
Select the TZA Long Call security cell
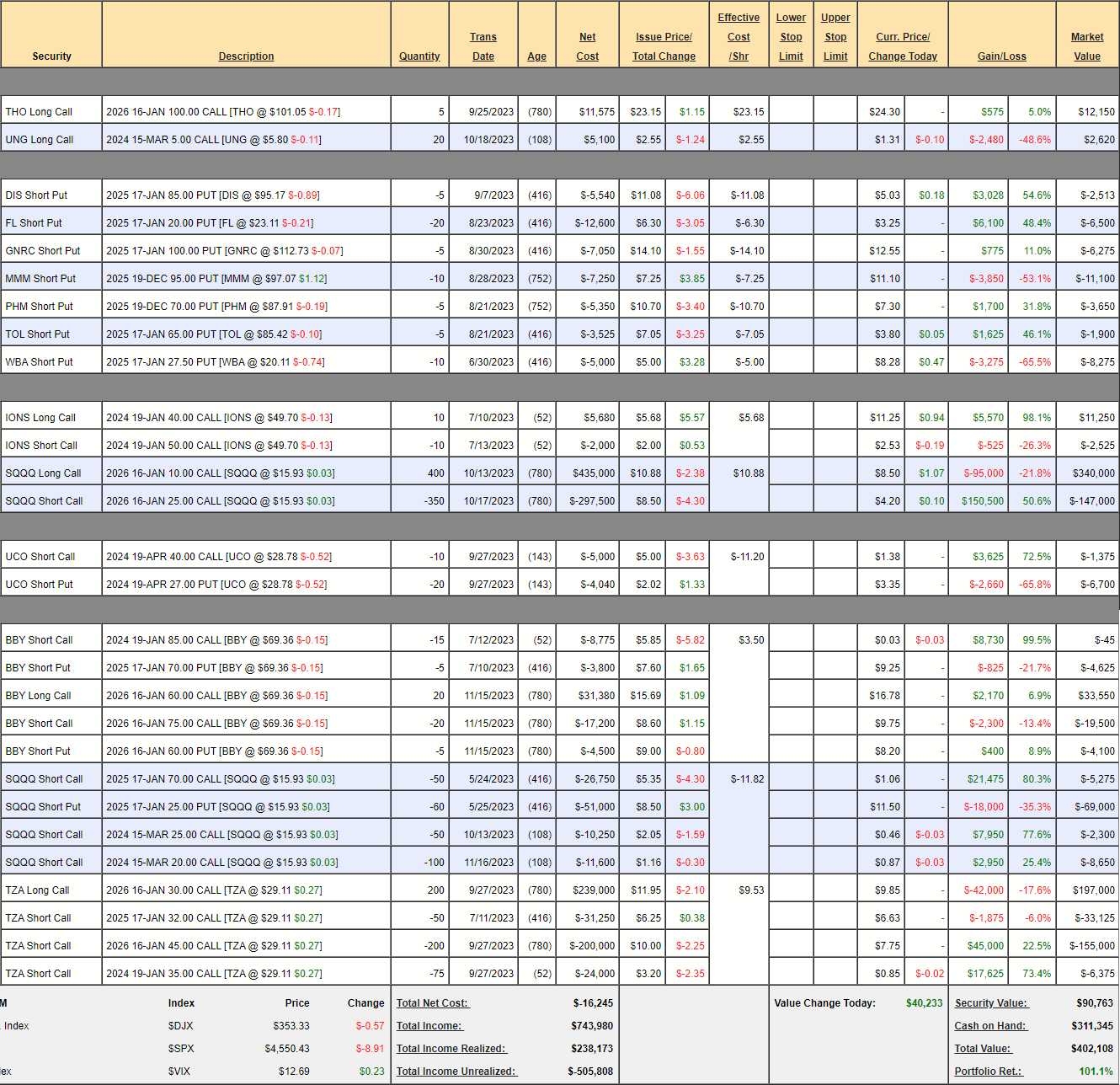click(38, 890)
